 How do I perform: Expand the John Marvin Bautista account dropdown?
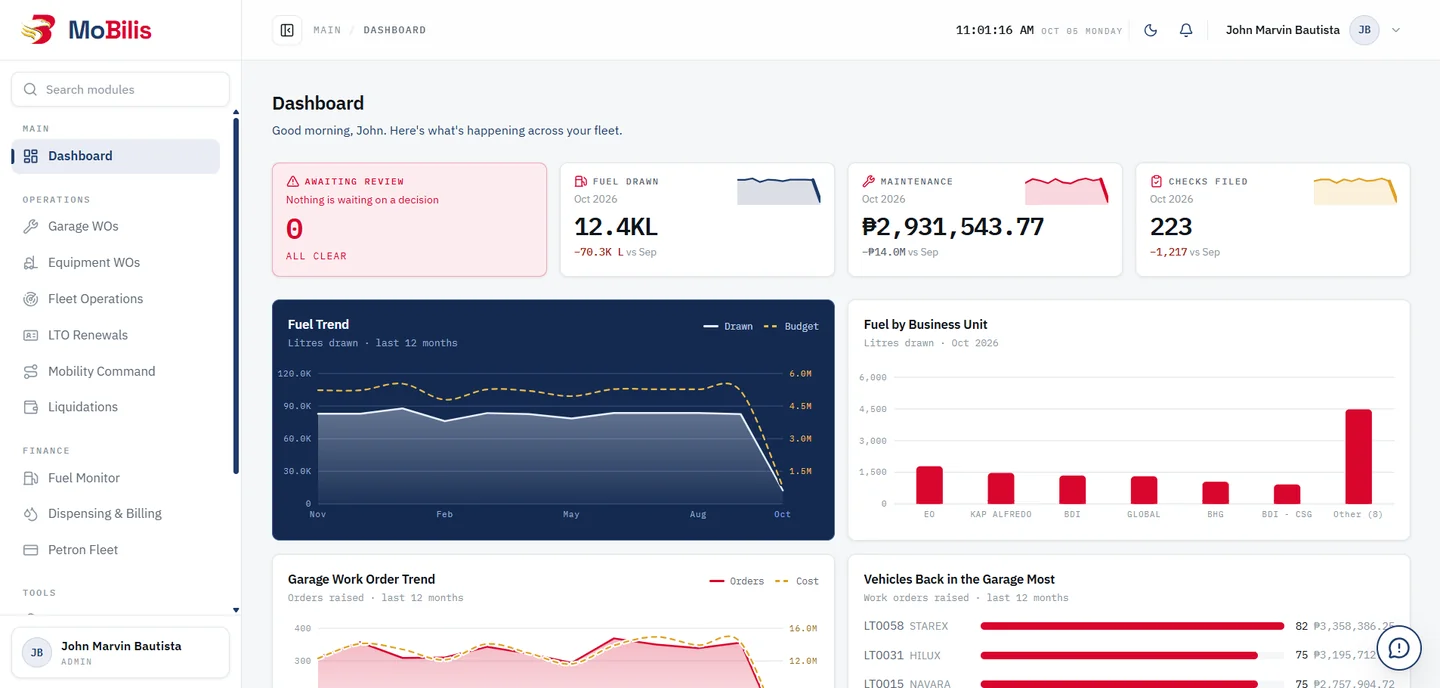coord(1396,30)
